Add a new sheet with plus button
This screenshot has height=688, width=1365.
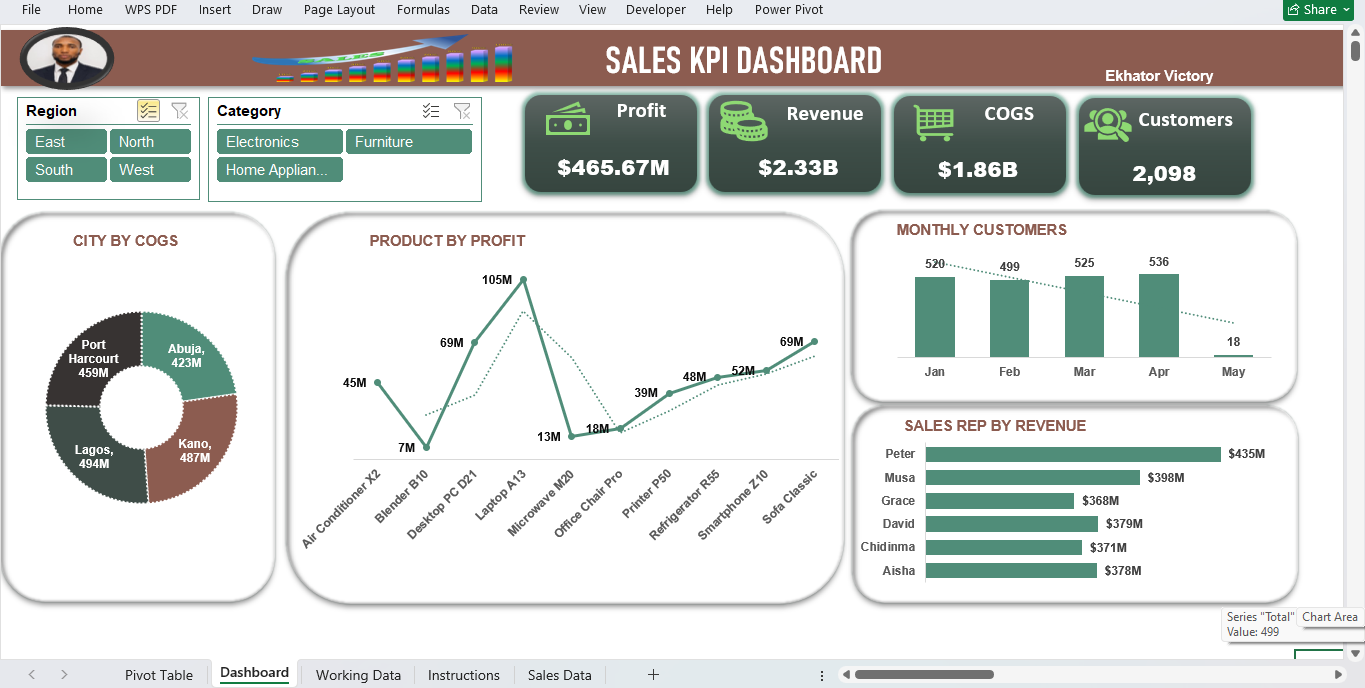click(653, 675)
